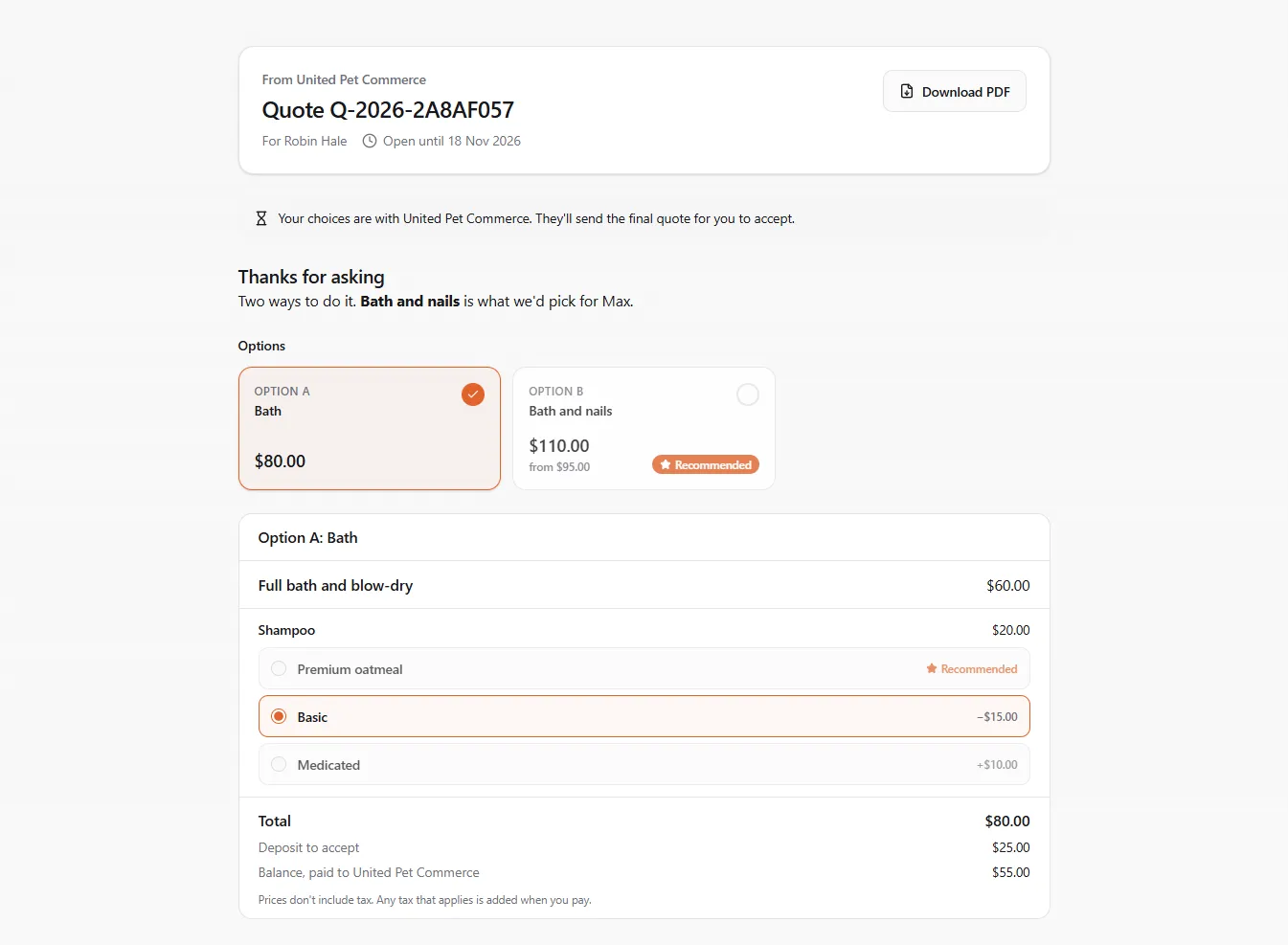This screenshot has height=945, width=1288.
Task: Click the tax disclaimer note
Action: pyautogui.click(x=424, y=900)
